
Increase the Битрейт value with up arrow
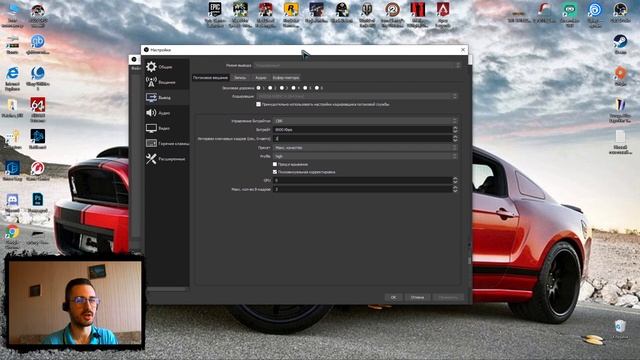(x=455, y=128)
